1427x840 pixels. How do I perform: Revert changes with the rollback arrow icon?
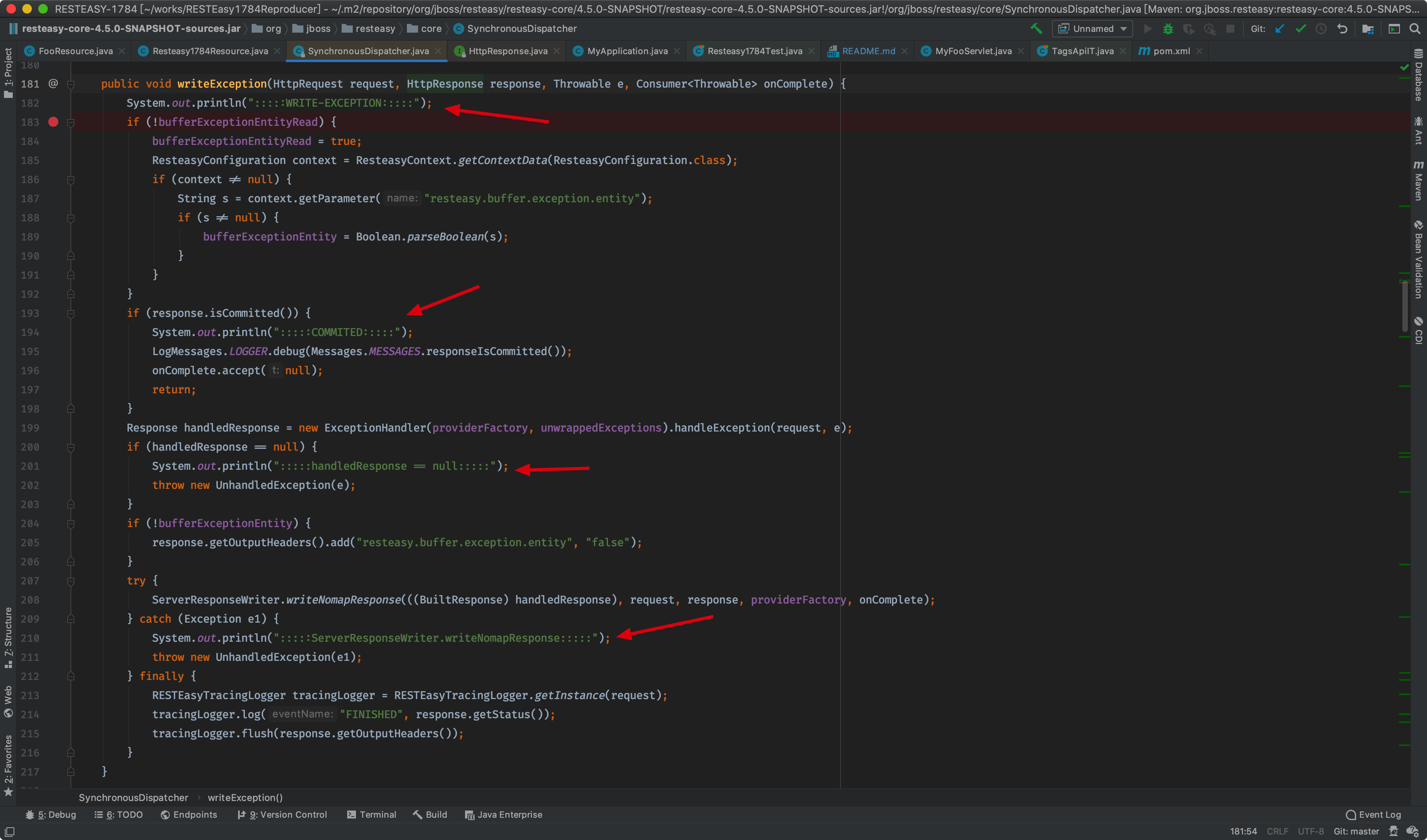coord(1342,28)
